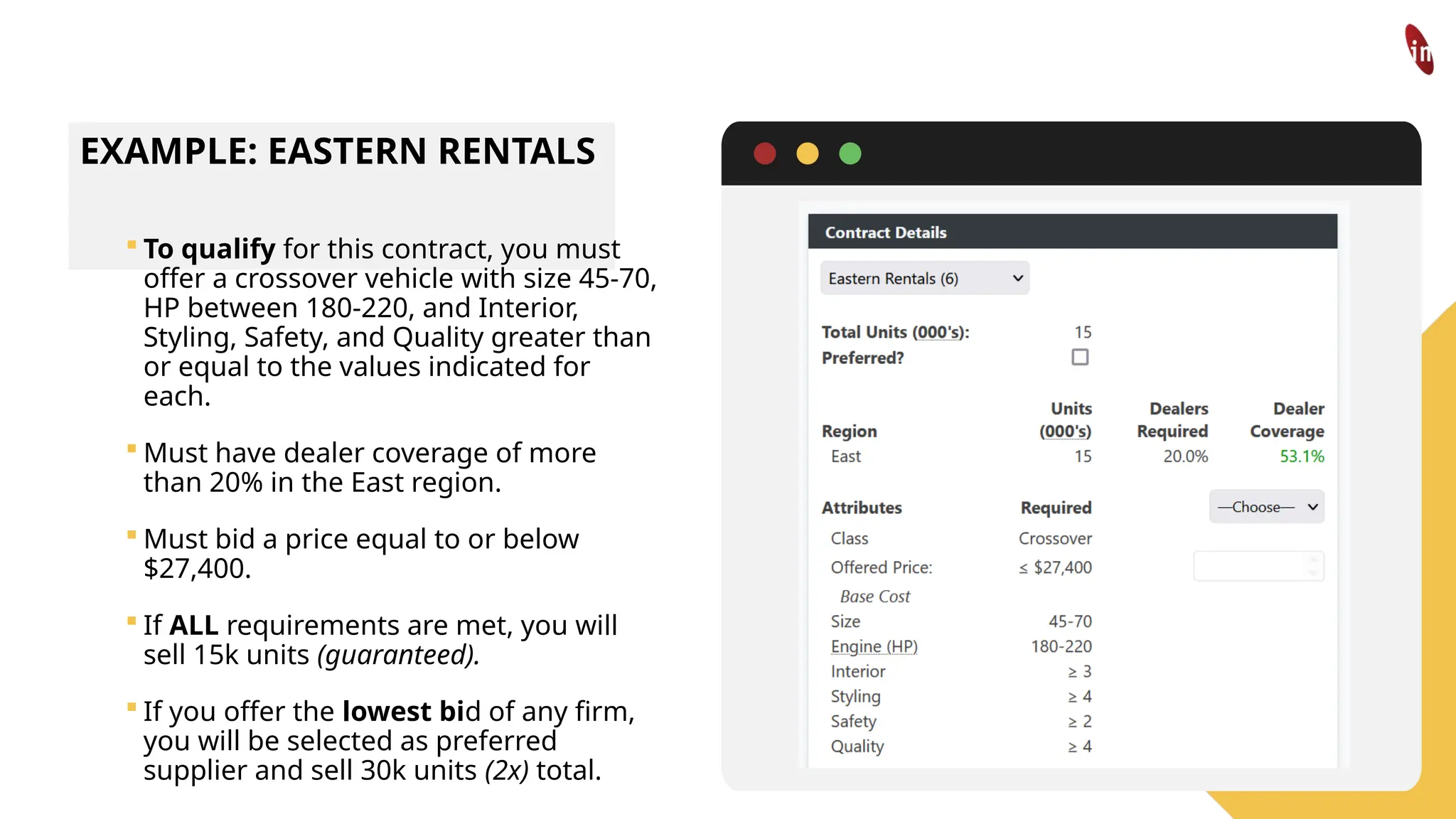Click the yellow window dot

click(x=808, y=154)
